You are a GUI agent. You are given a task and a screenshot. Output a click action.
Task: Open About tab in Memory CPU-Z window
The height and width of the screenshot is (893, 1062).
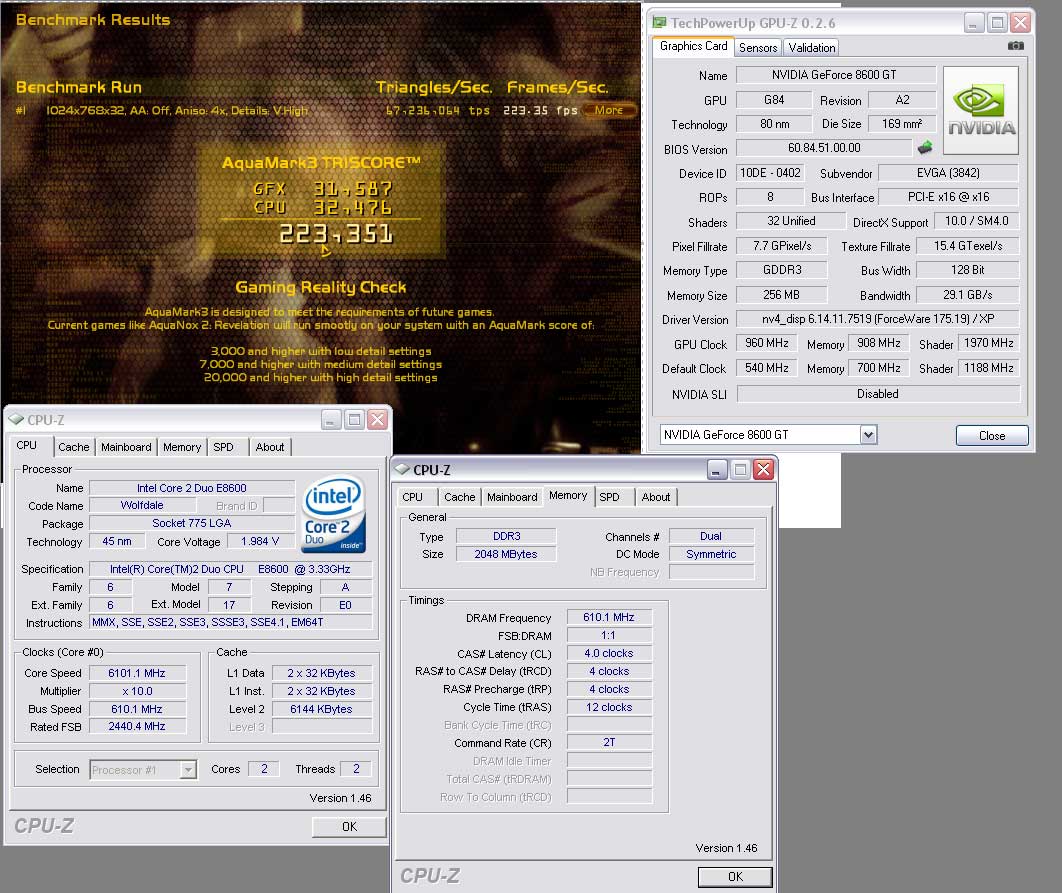656,497
